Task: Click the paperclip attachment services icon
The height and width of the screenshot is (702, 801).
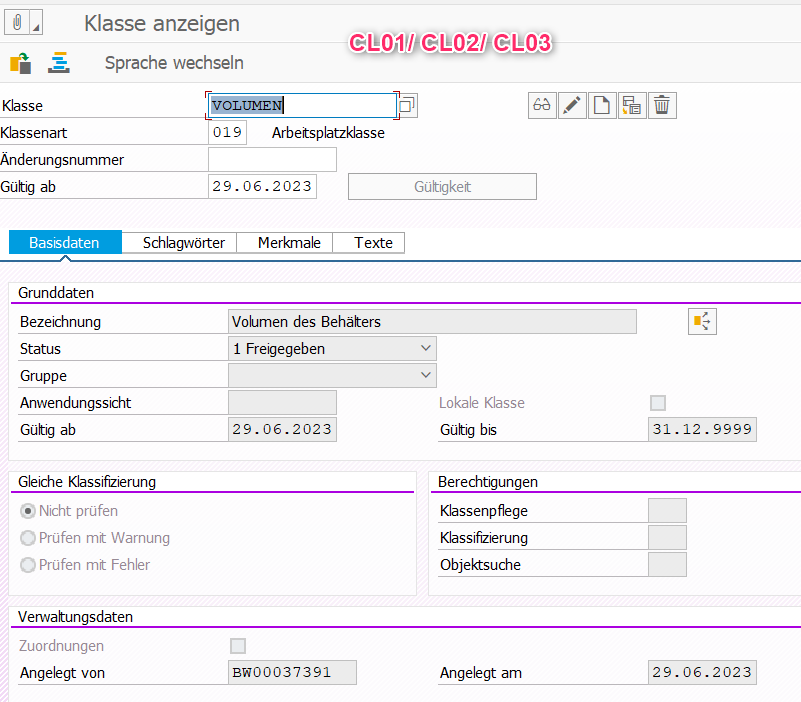Action: (x=19, y=22)
